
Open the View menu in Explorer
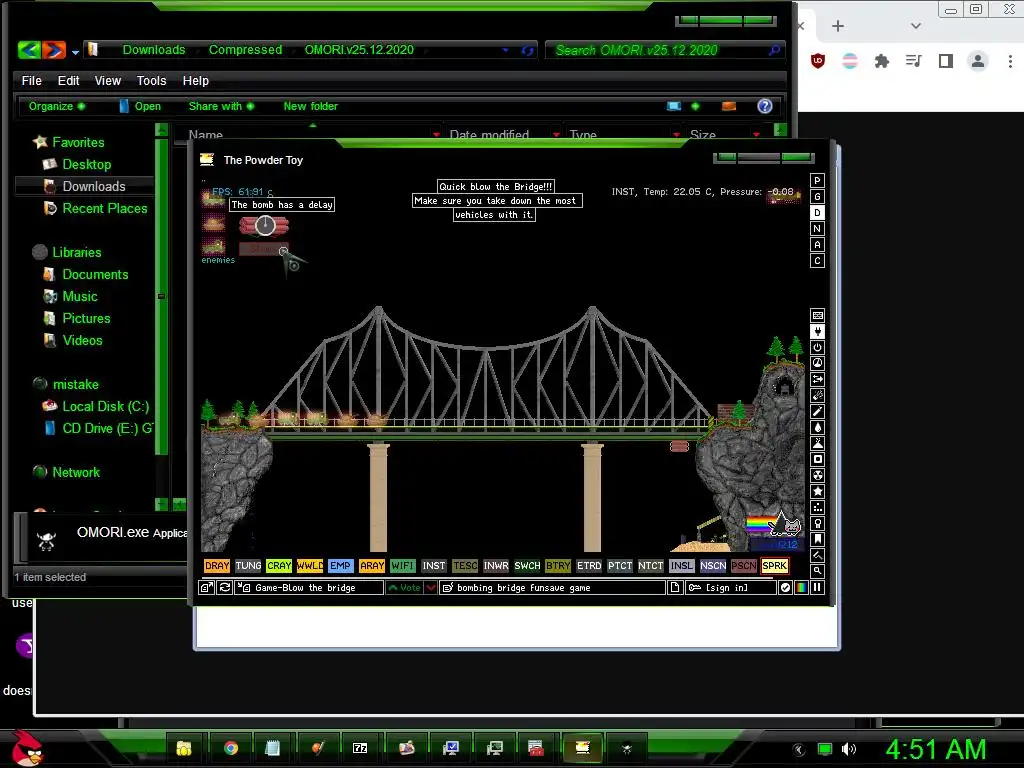(x=108, y=80)
